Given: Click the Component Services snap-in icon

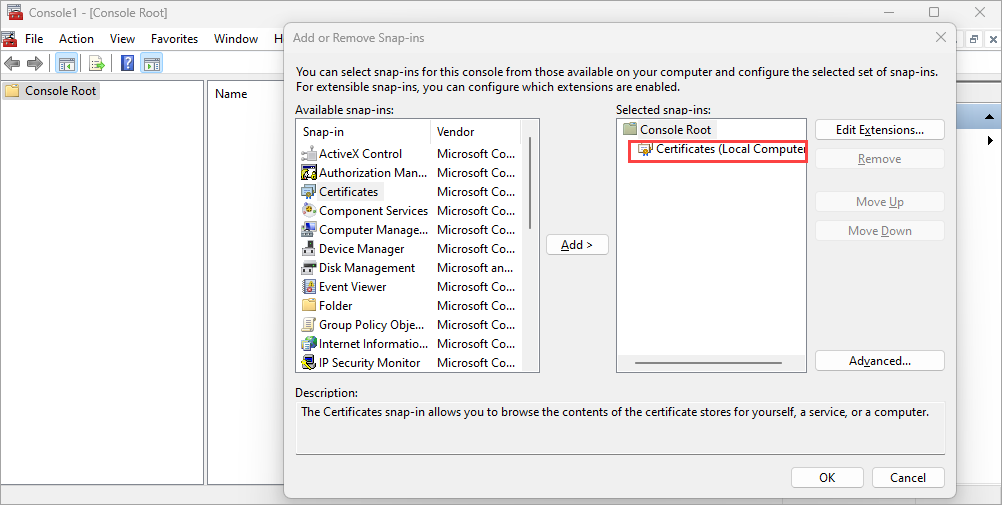Looking at the screenshot, I should click(309, 210).
